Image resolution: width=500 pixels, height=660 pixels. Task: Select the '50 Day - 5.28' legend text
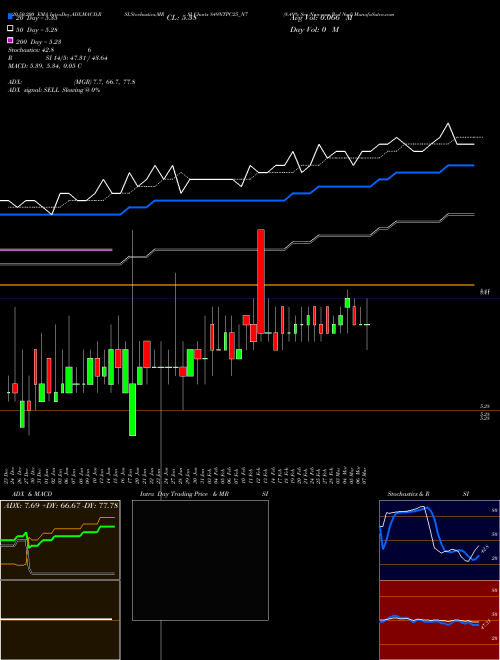(37, 30)
